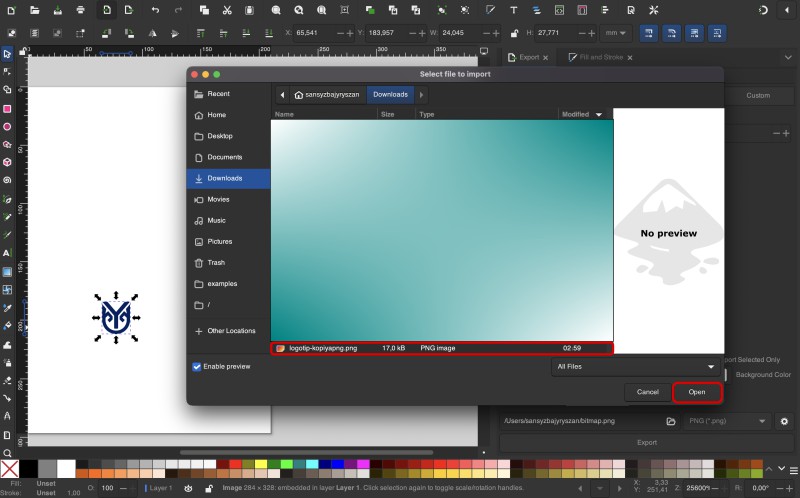The image size is (800, 498).
Task: Click sansyzbajyryszan home path button
Action: tap(327, 95)
